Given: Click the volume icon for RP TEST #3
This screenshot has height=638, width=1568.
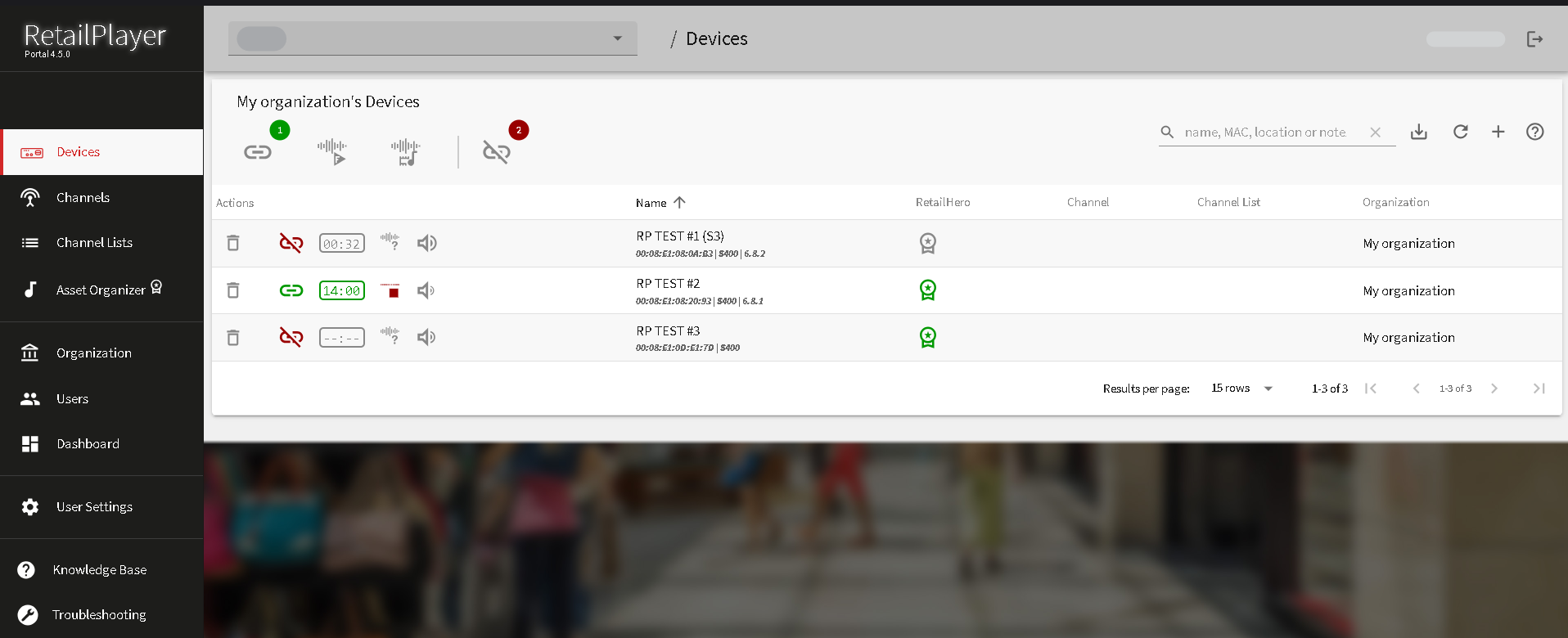Looking at the screenshot, I should (x=426, y=337).
